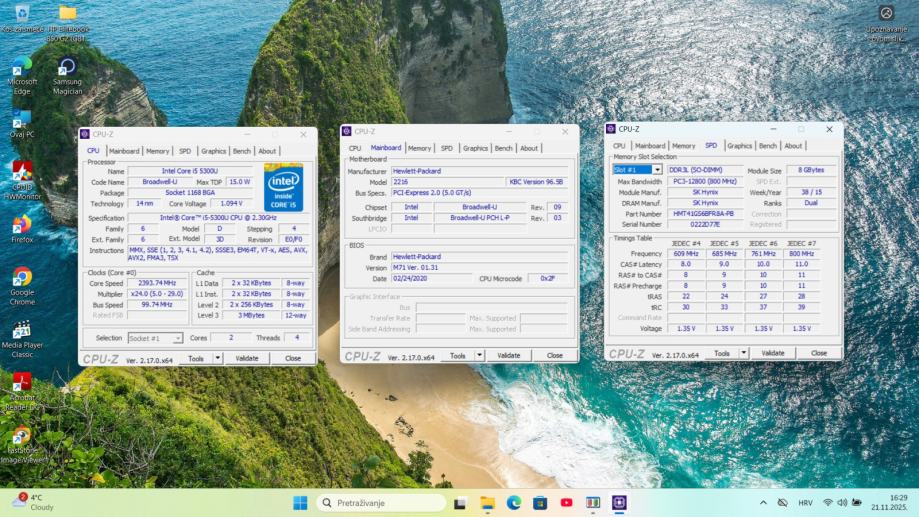Open Google Chrome desktop icon
919x517 pixels.
(x=22, y=278)
